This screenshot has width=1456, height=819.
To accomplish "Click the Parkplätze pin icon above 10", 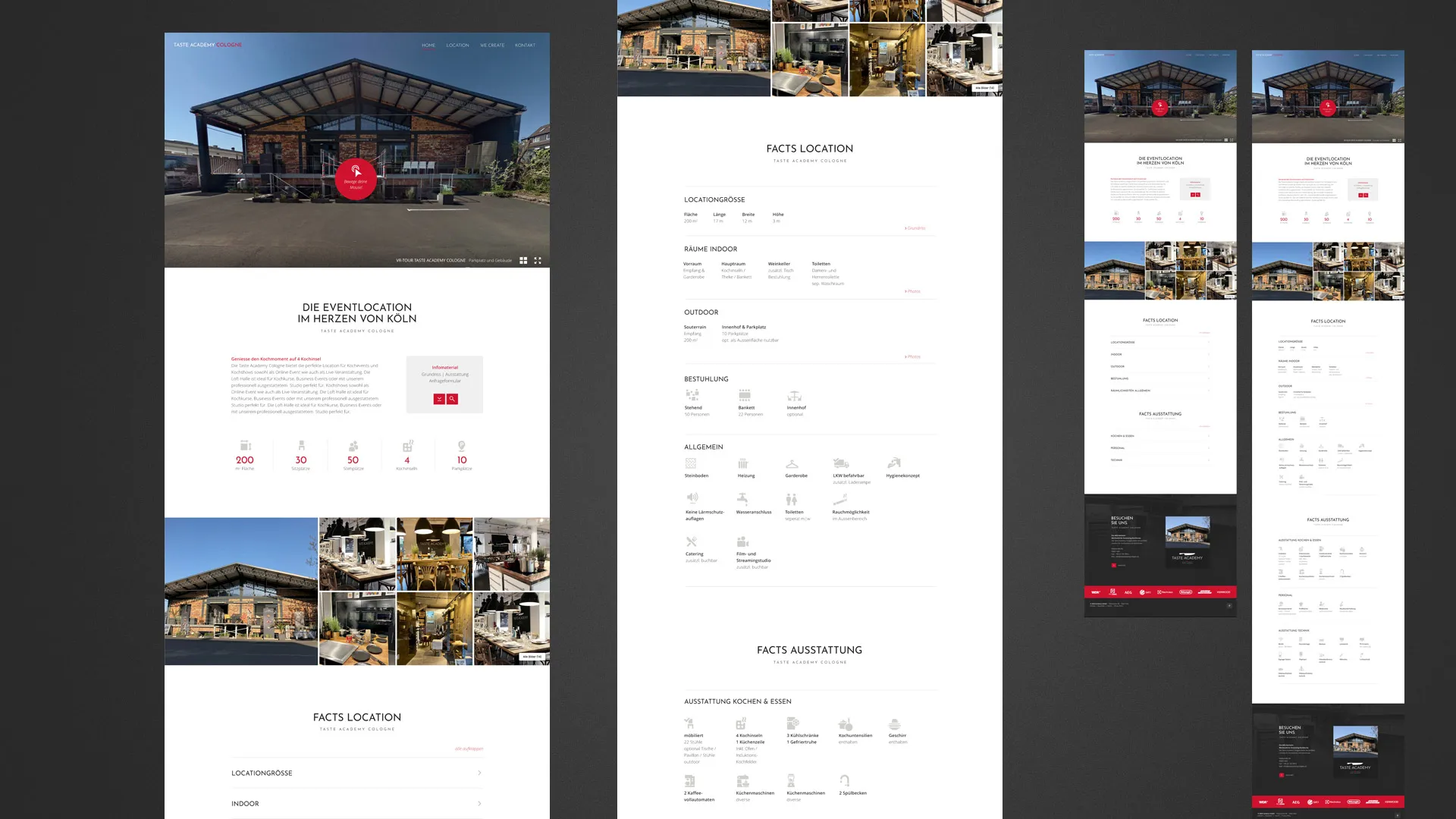I will point(462,446).
